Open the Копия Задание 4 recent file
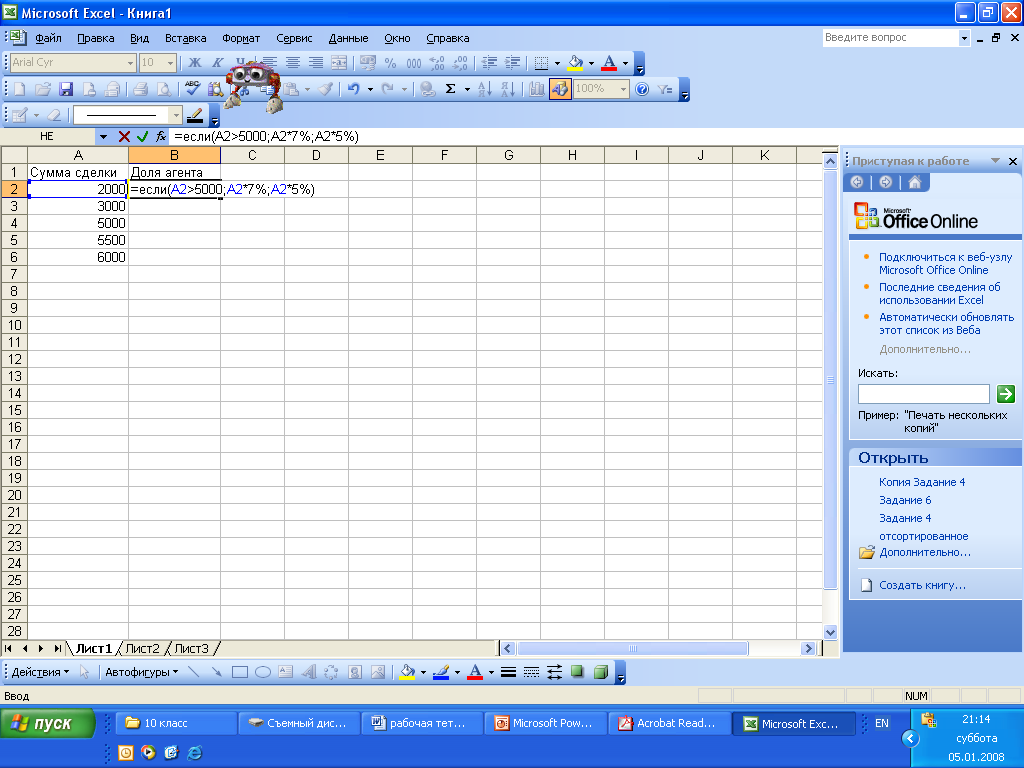The height and width of the screenshot is (768, 1024). click(x=921, y=482)
